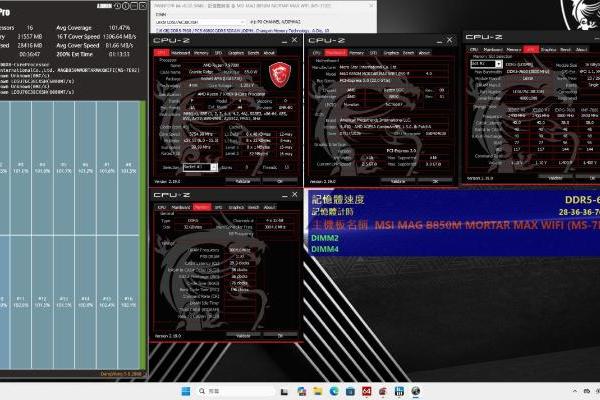This screenshot has width=600, height=400.
Task: Open the red AIDA64 taskbar icon
Action: 367,391
